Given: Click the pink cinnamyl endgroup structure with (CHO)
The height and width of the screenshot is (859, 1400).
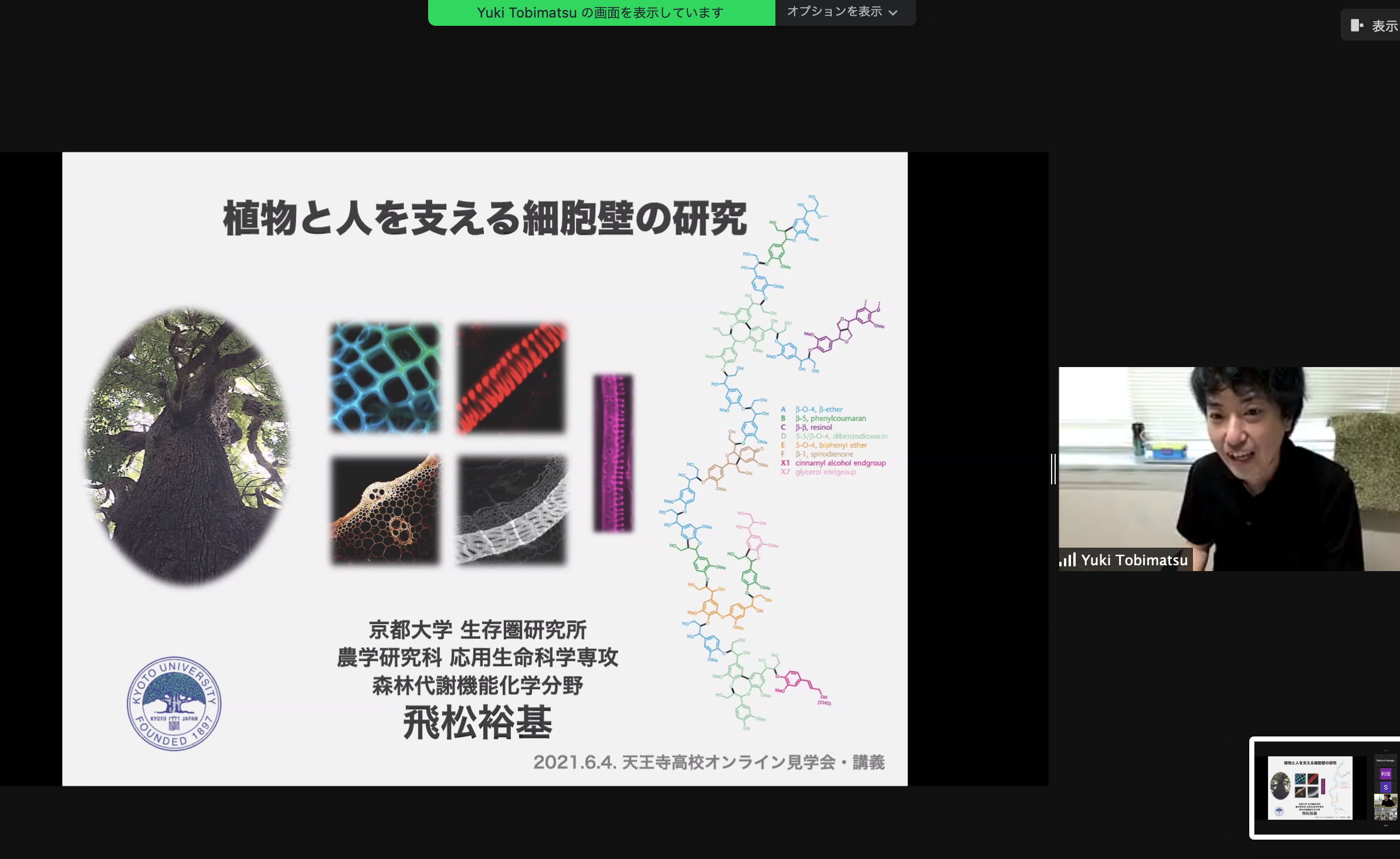Looking at the screenshot, I should 804,687.
